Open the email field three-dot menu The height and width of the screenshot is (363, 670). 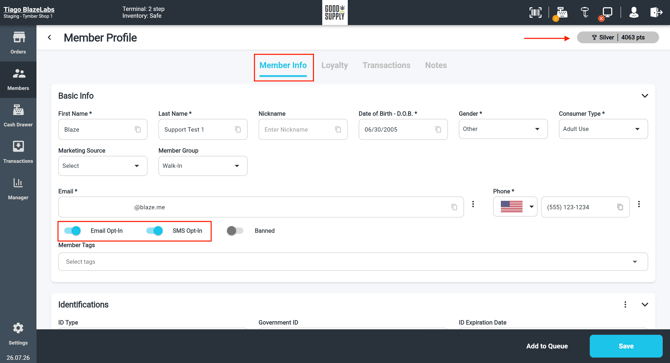[x=473, y=204]
